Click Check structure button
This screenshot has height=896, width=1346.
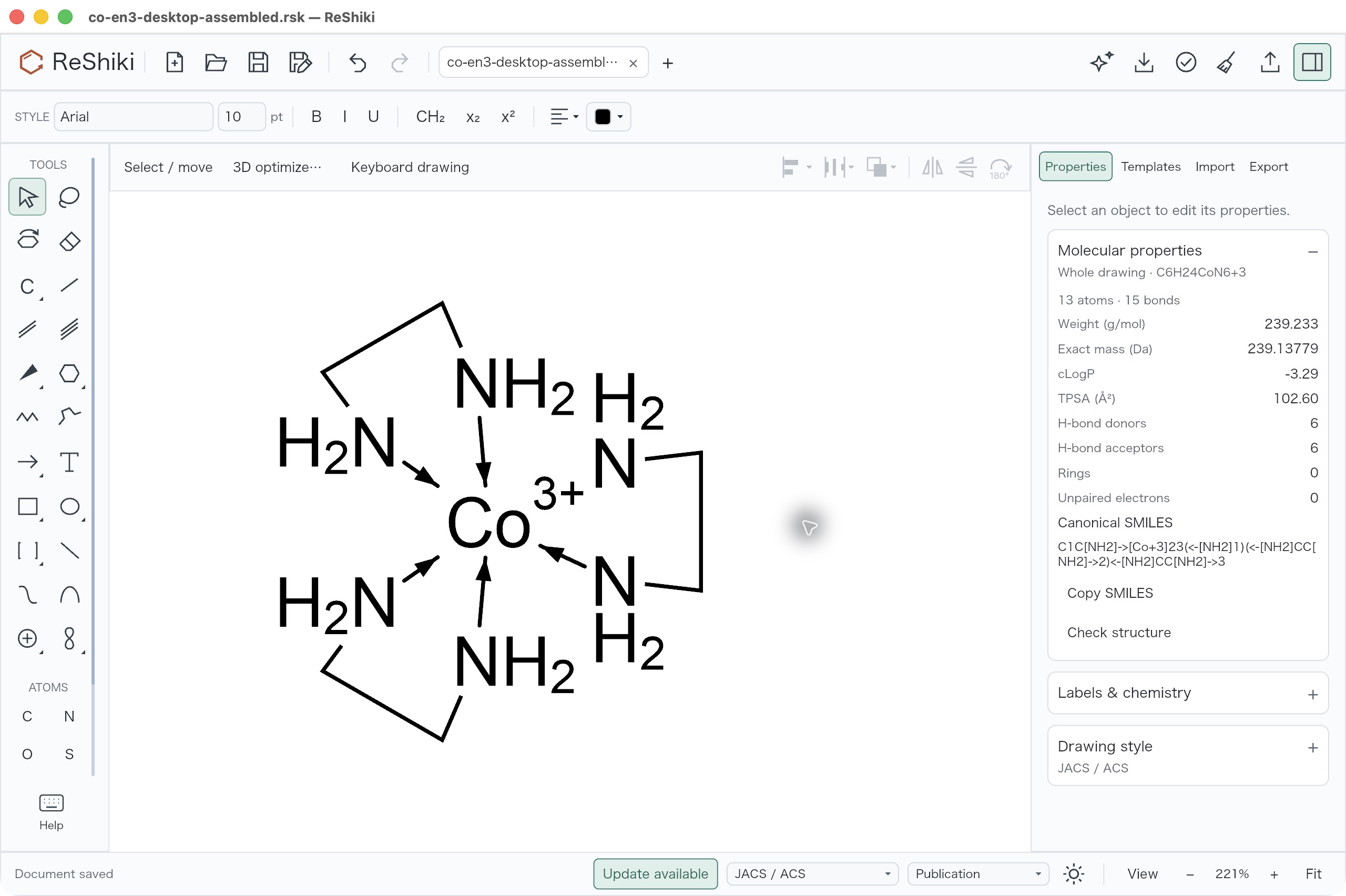click(x=1119, y=633)
